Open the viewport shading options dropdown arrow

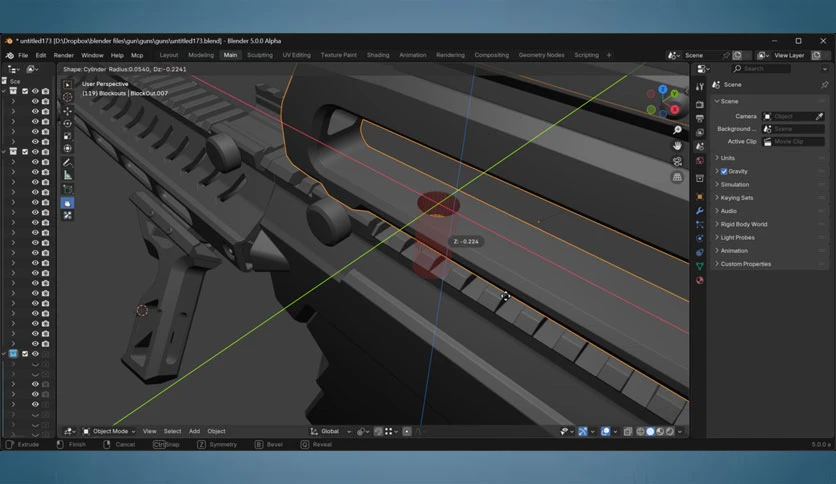coord(680,431)
